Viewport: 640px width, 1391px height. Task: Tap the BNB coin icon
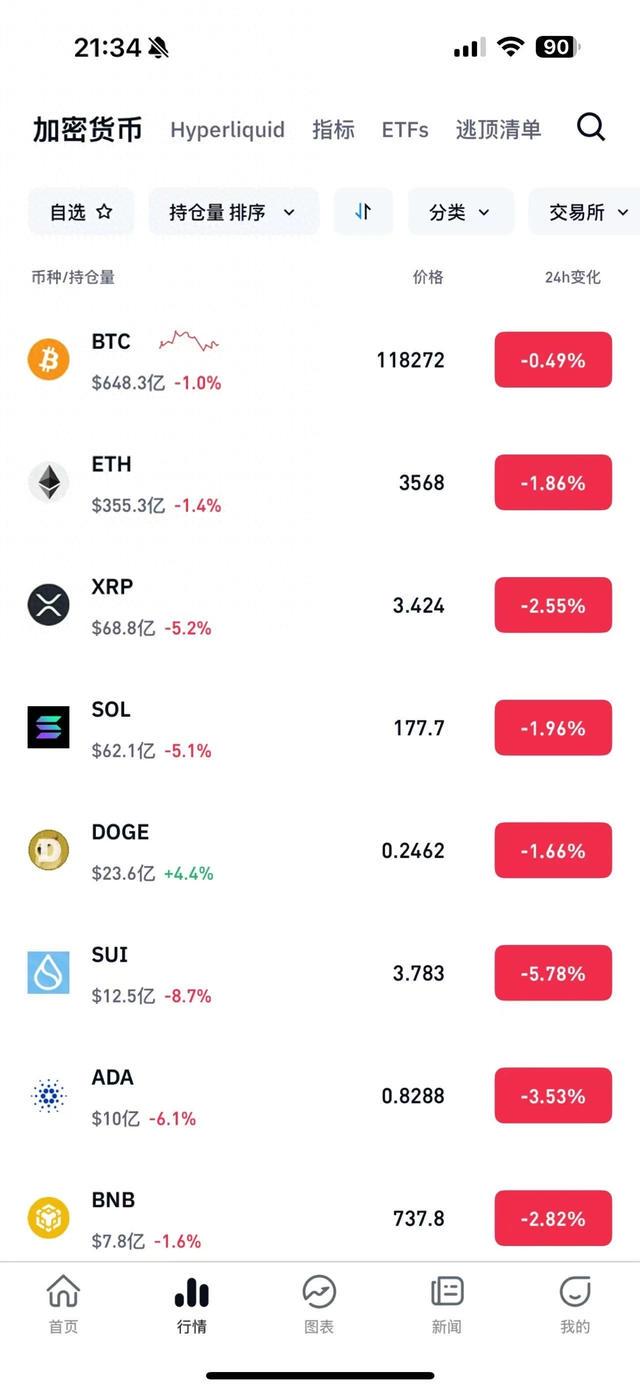point(48,1218)
